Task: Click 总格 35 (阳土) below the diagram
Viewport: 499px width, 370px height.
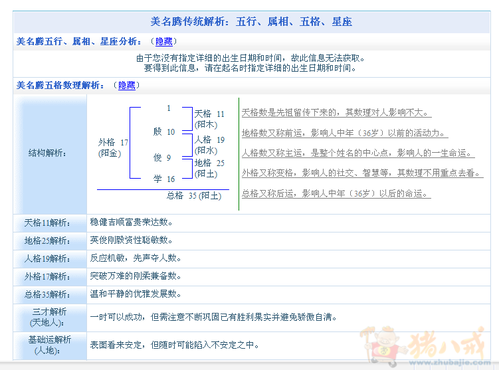Action: (x=194, y=196)
